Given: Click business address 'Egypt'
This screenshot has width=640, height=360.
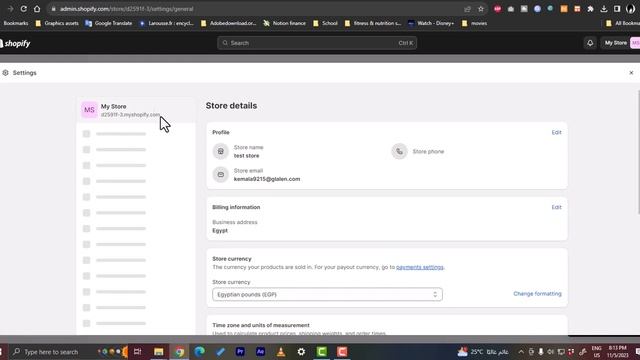Looking at the screenshot, I should (220, 231).
